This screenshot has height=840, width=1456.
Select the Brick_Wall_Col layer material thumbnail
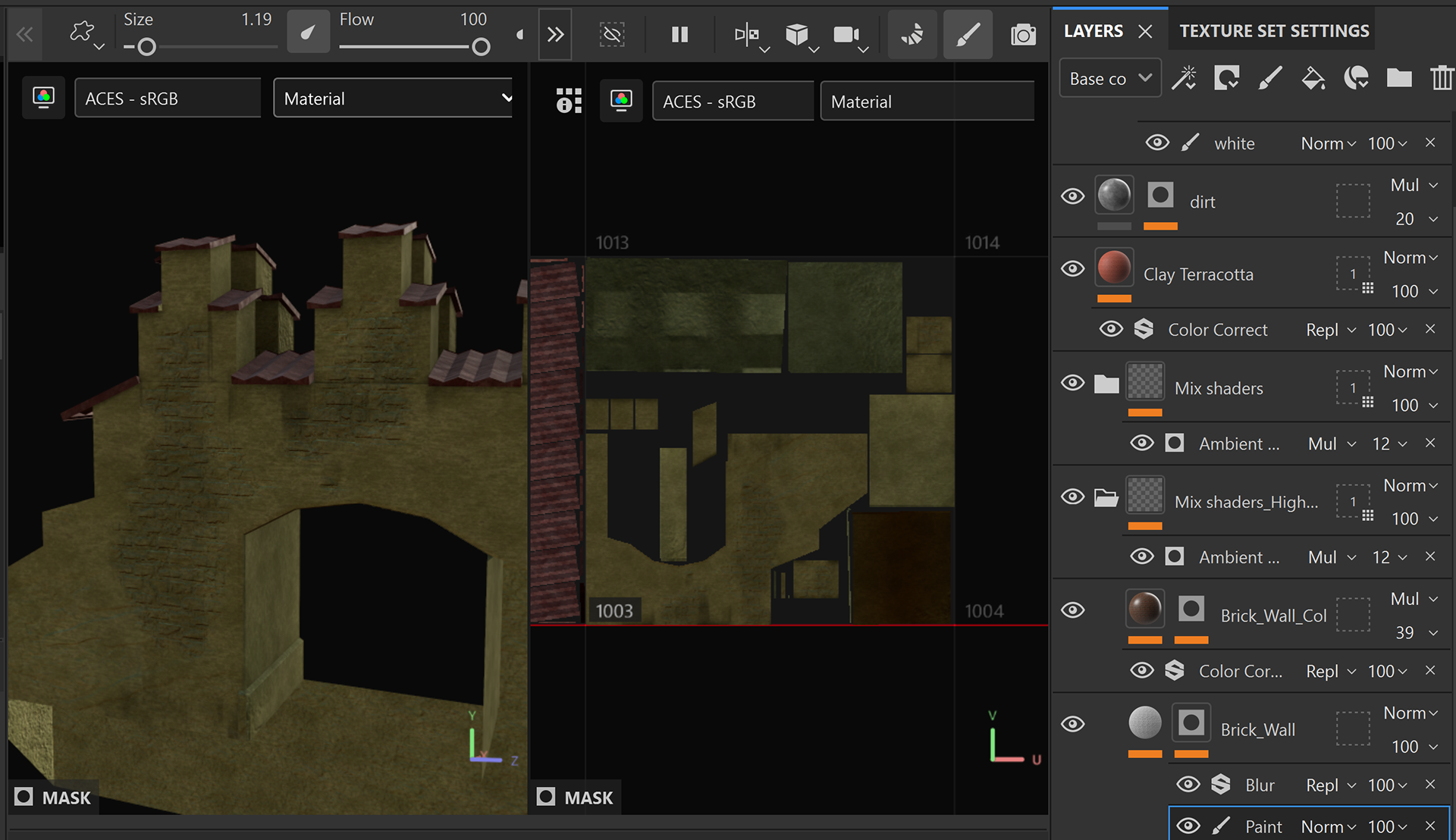pos(1144,609)
